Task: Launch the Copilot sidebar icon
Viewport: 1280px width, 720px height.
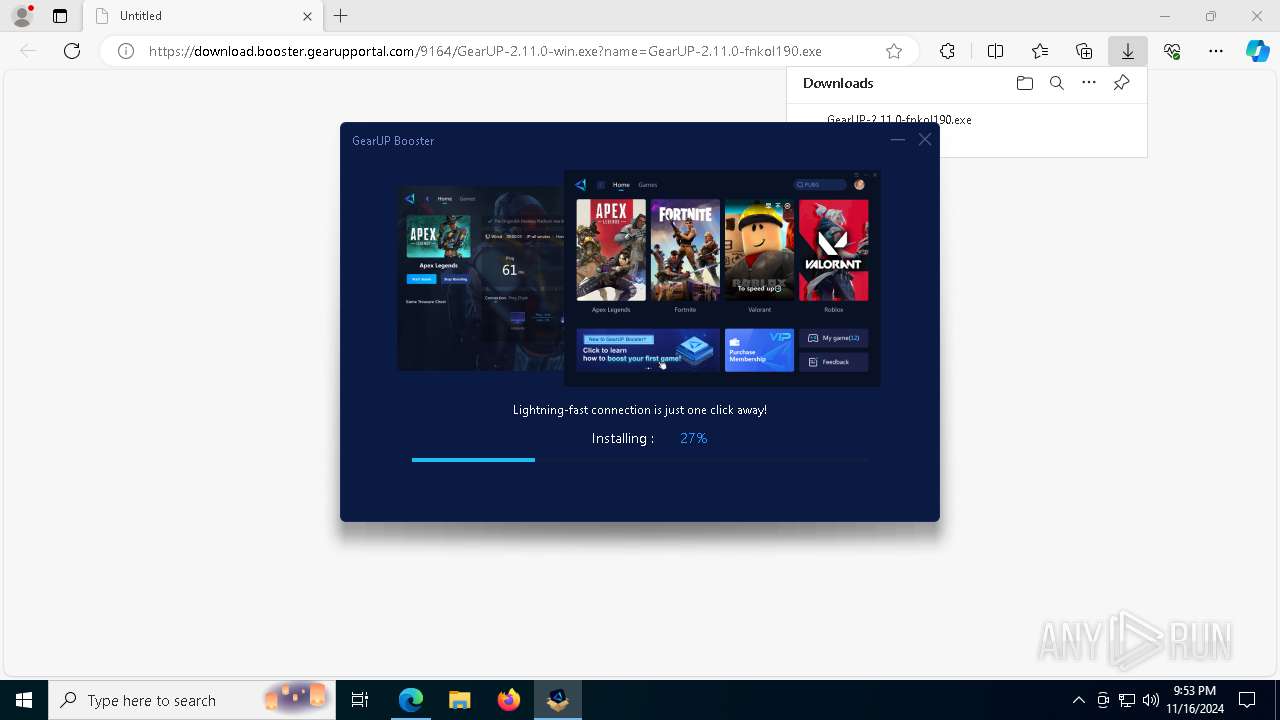Action: click(1258, 51)
